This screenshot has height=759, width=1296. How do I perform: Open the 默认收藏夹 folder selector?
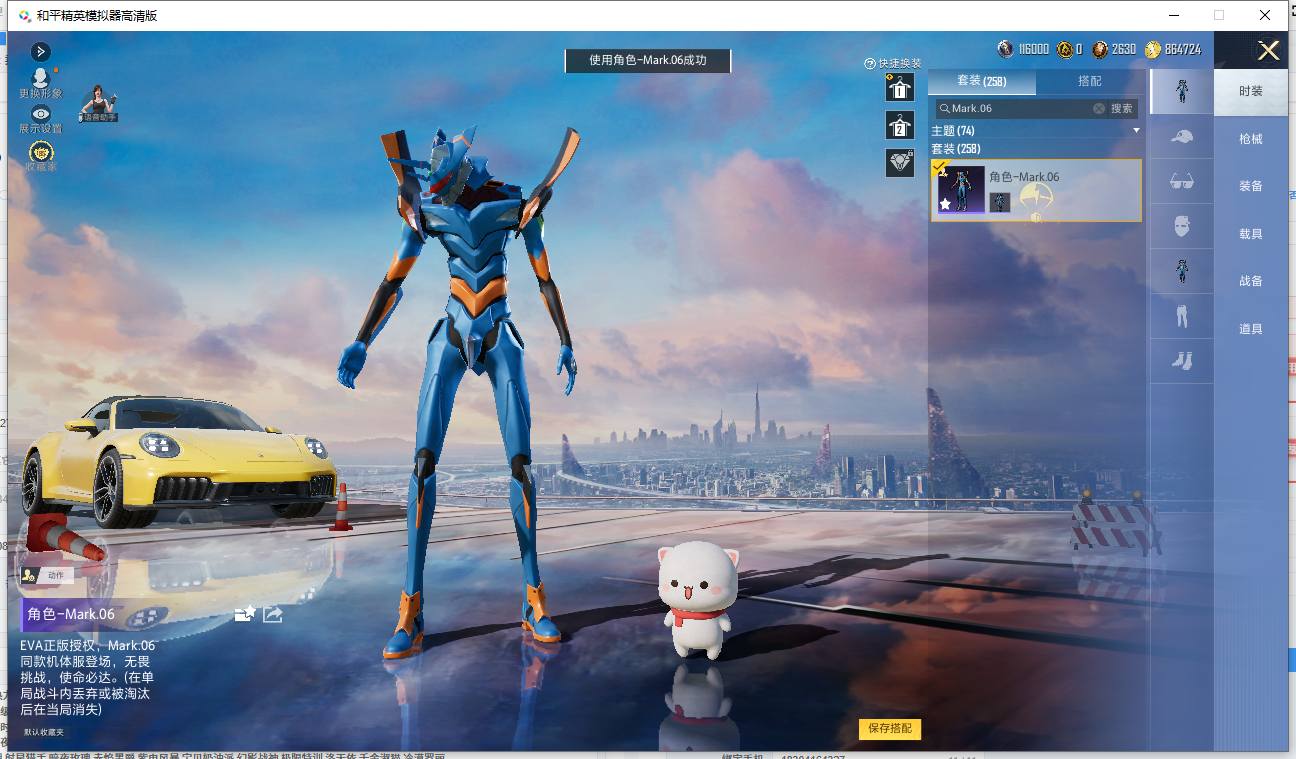click(43, 732)
